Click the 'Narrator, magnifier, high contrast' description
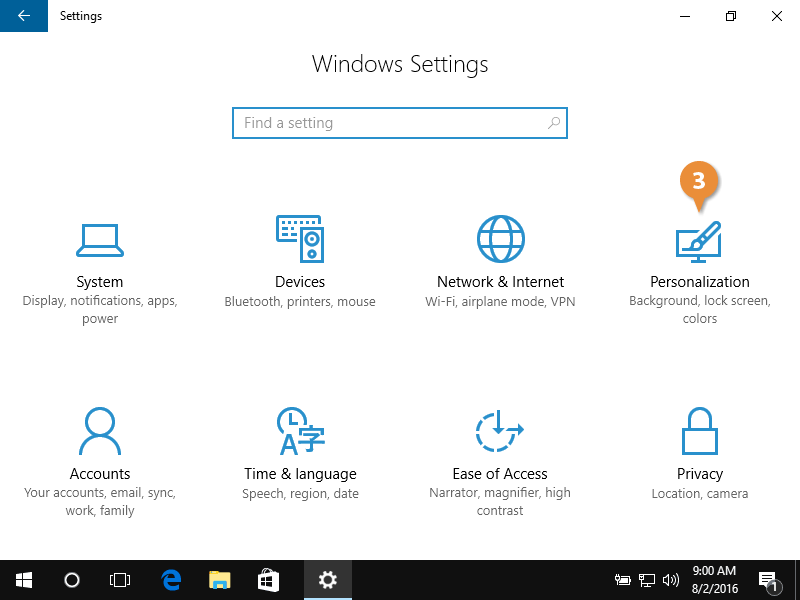Viewport: 800px width, 600px height. coord(500,502)
